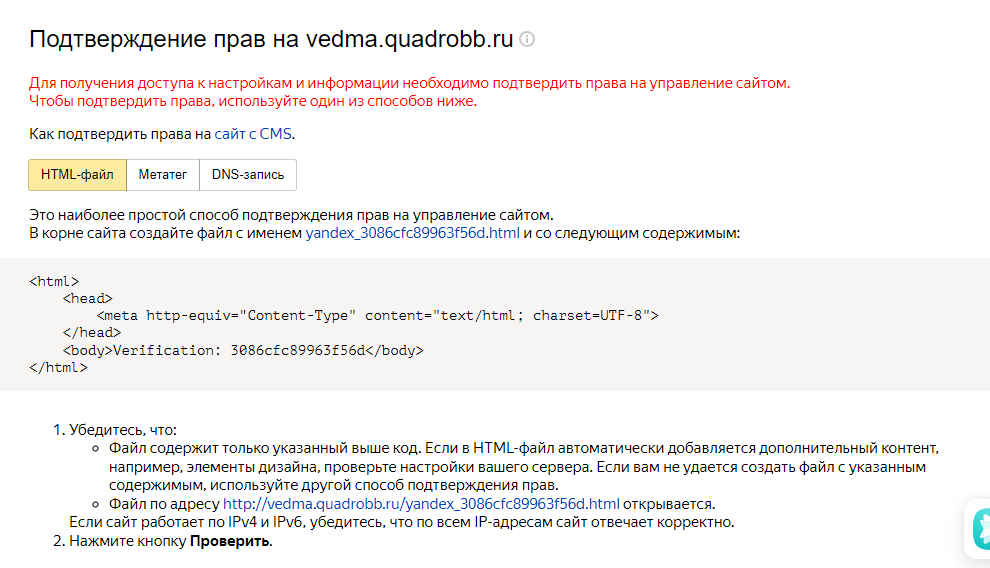Click the 'Подтверждение прав на vedma.quadrobb.ru' heading

[271, 39]
